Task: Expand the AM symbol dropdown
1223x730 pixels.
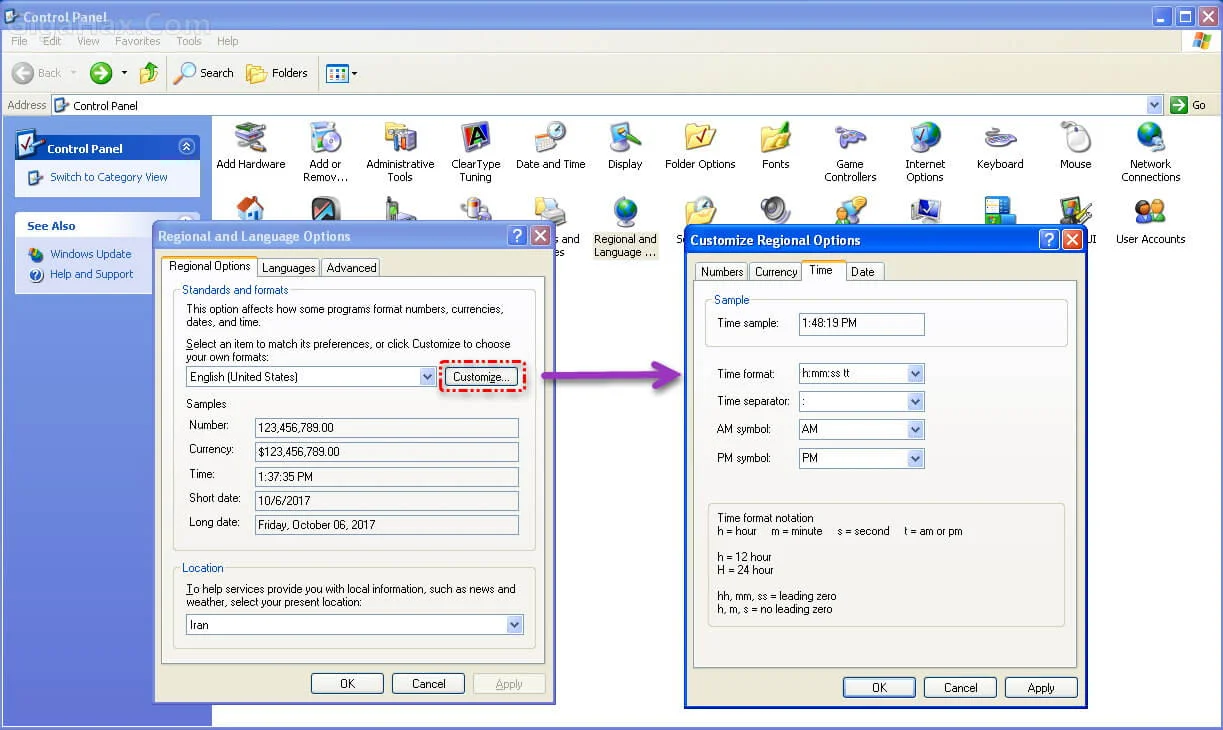Action: click(x=915, y=429)
